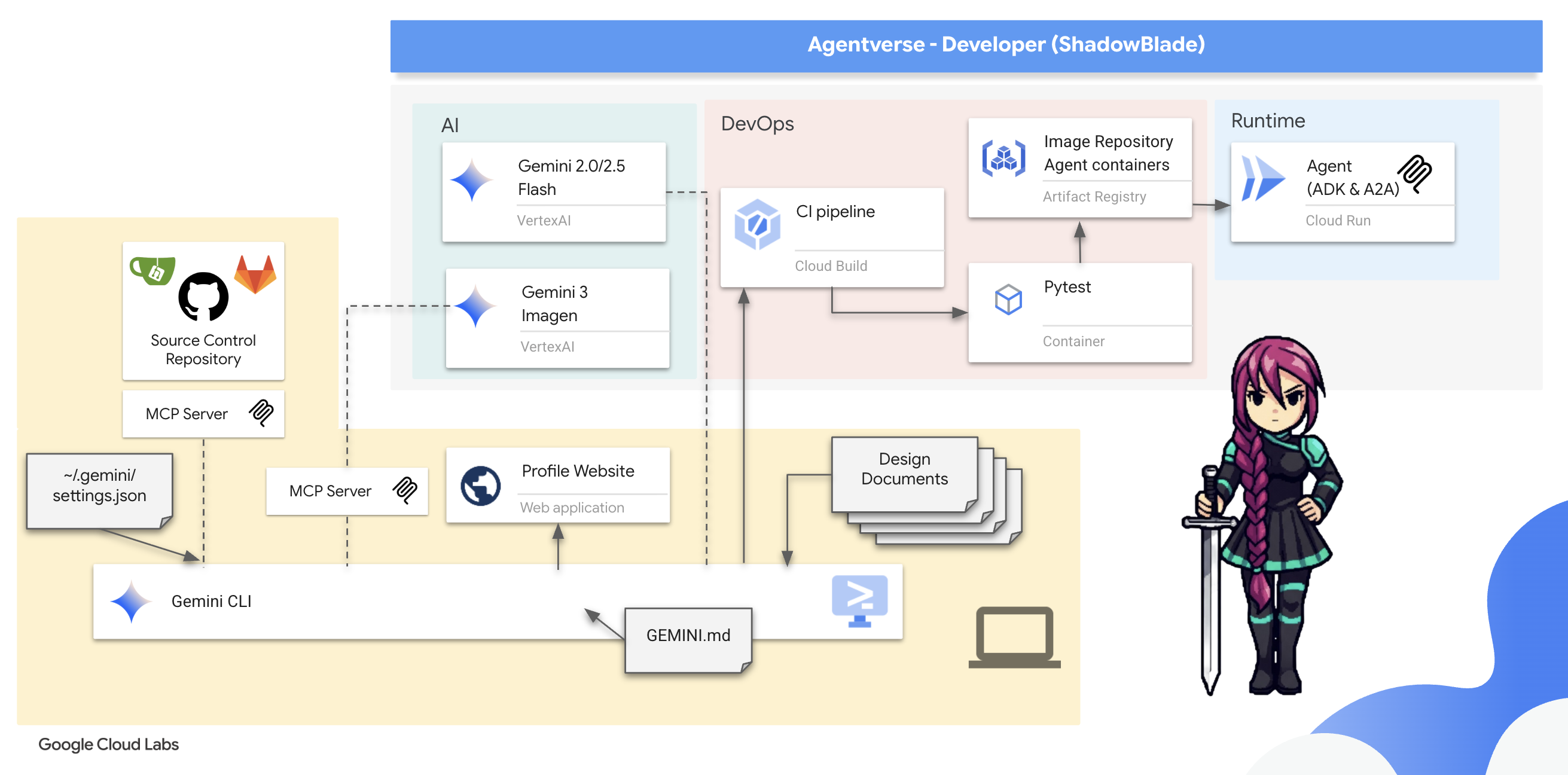Screen dimensions: 1568x775
Task: Click the Cloud Build hexagon icon
Action: point(757,225)
